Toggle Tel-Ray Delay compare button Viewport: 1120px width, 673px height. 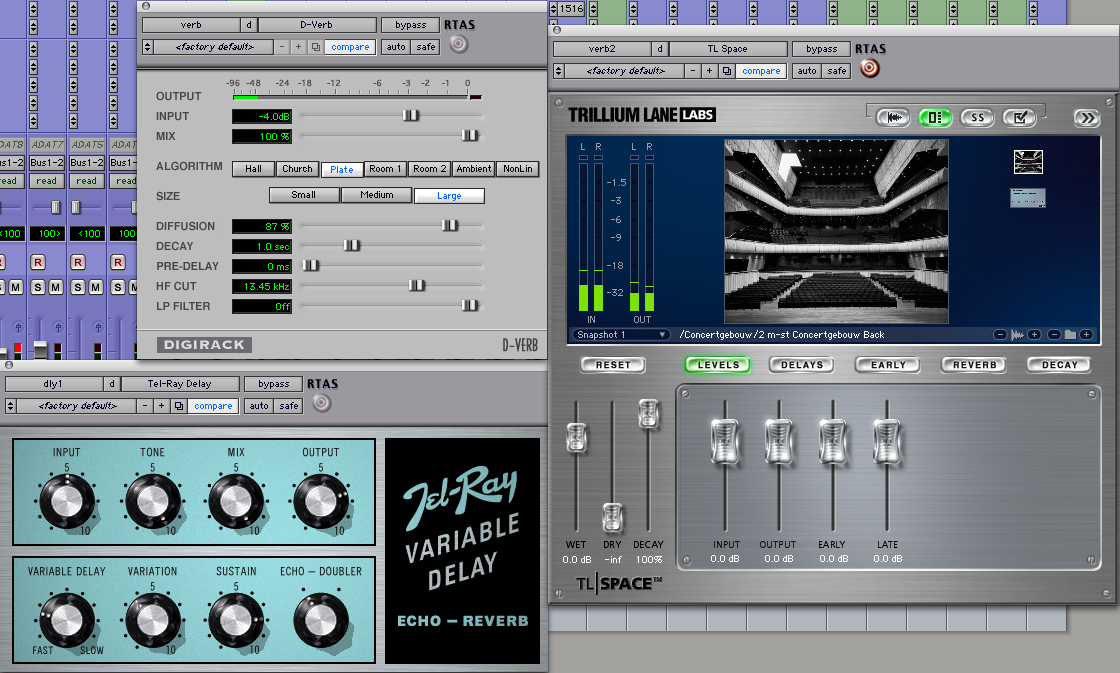pos(213,406)
